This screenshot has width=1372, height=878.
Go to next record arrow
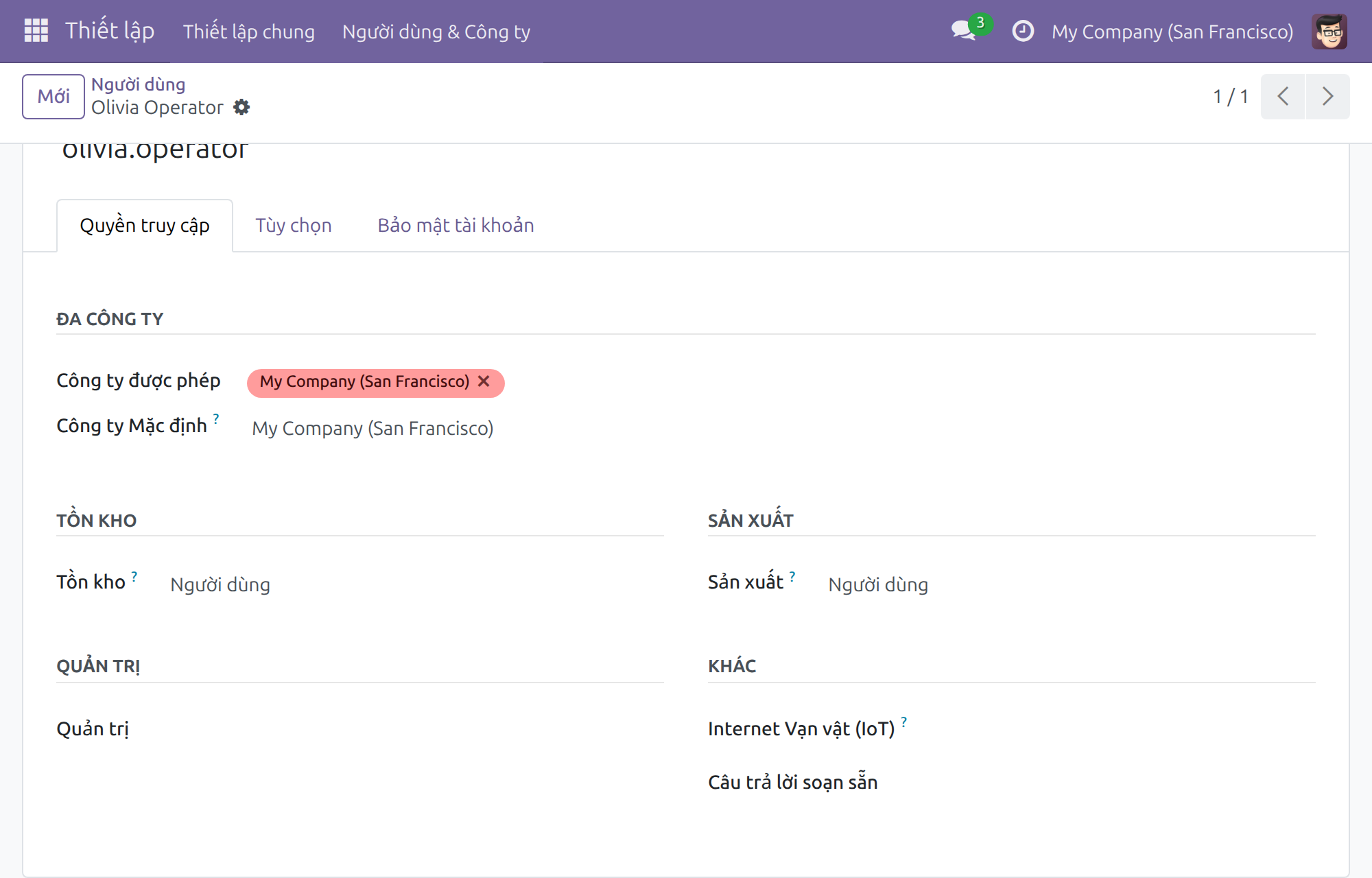click(x=1327, y=96)
